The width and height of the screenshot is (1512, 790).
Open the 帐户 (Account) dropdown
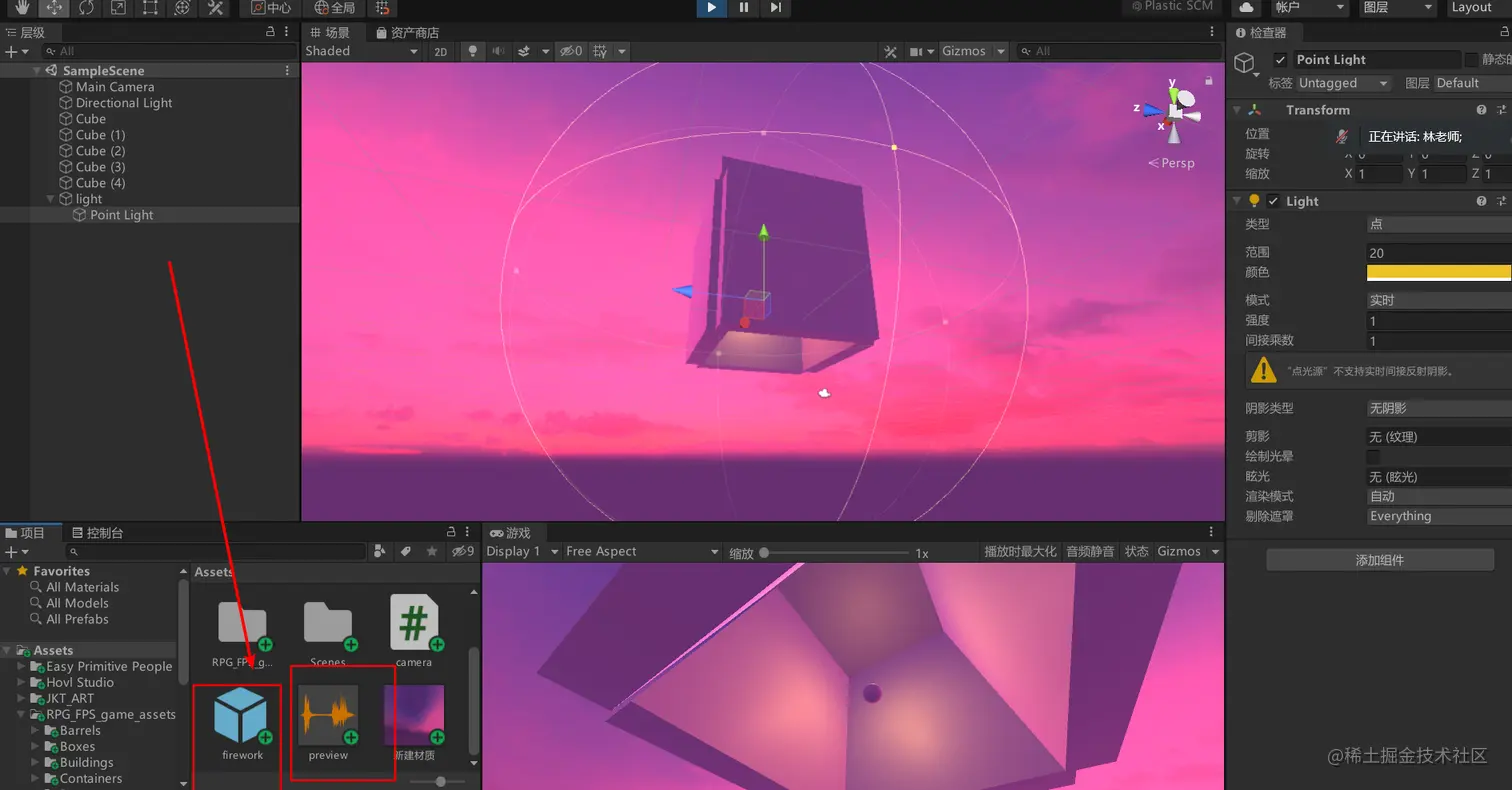(1309, 8)
